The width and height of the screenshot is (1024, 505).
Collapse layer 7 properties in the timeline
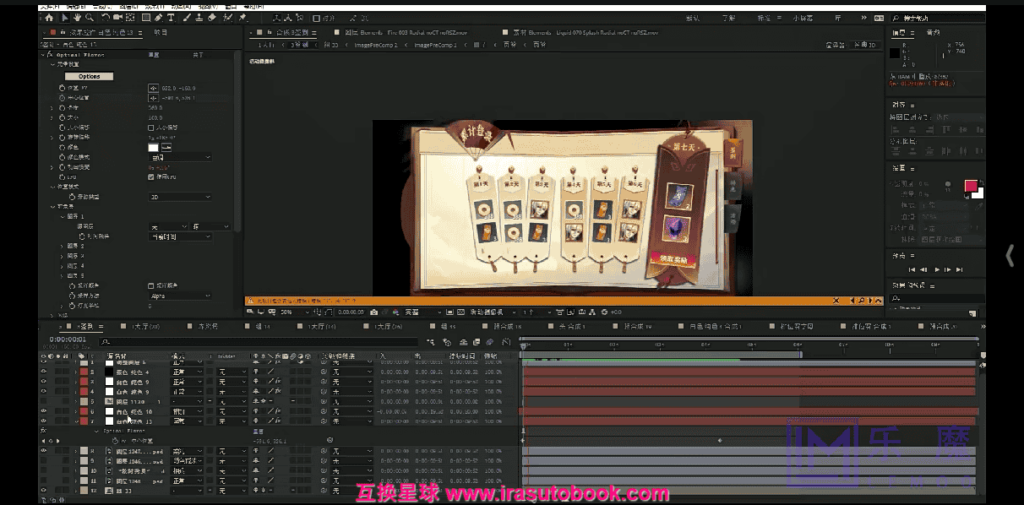[x=75, y=421]
